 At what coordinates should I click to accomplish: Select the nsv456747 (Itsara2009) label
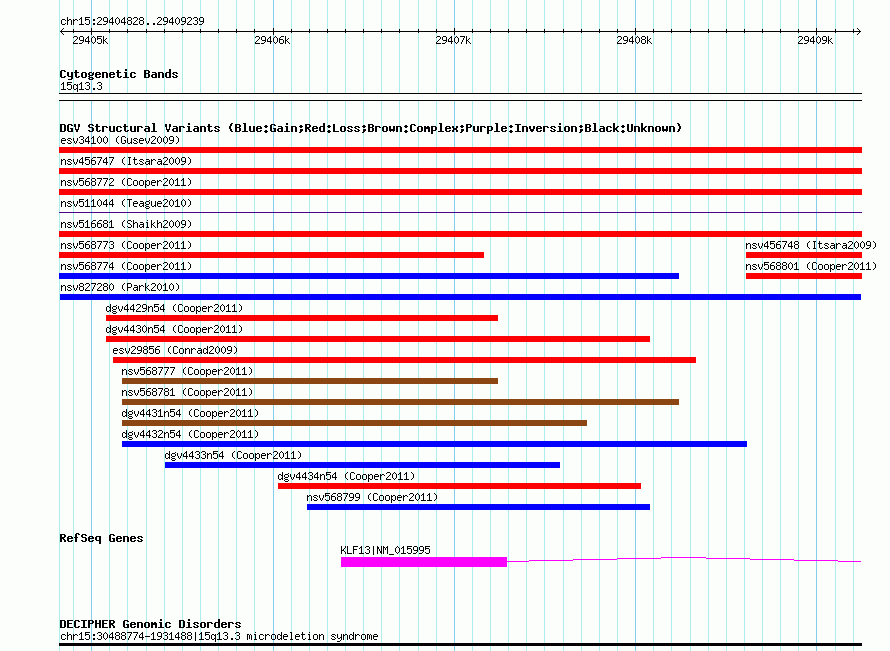tap(126, 161)
